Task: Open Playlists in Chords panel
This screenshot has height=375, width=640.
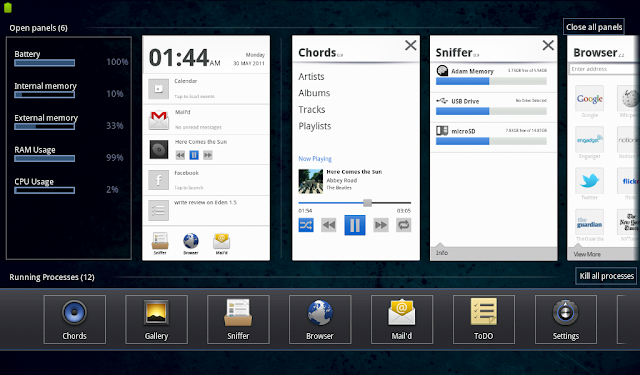Action: click(x=315, y=126)
